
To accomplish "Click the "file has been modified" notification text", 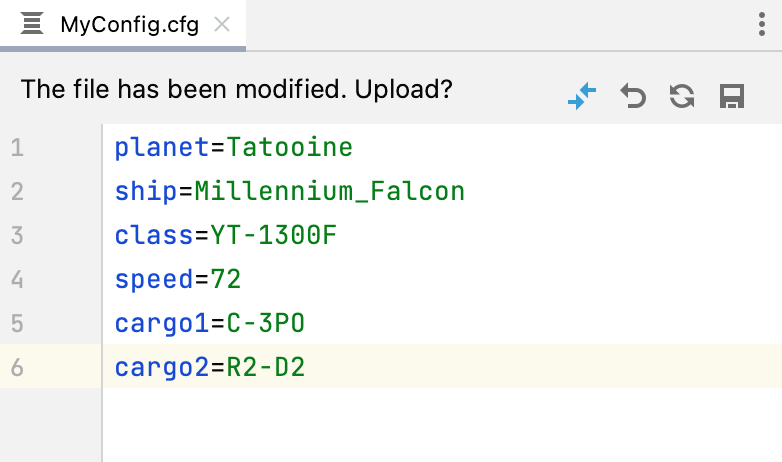I will tap(236, 89).
